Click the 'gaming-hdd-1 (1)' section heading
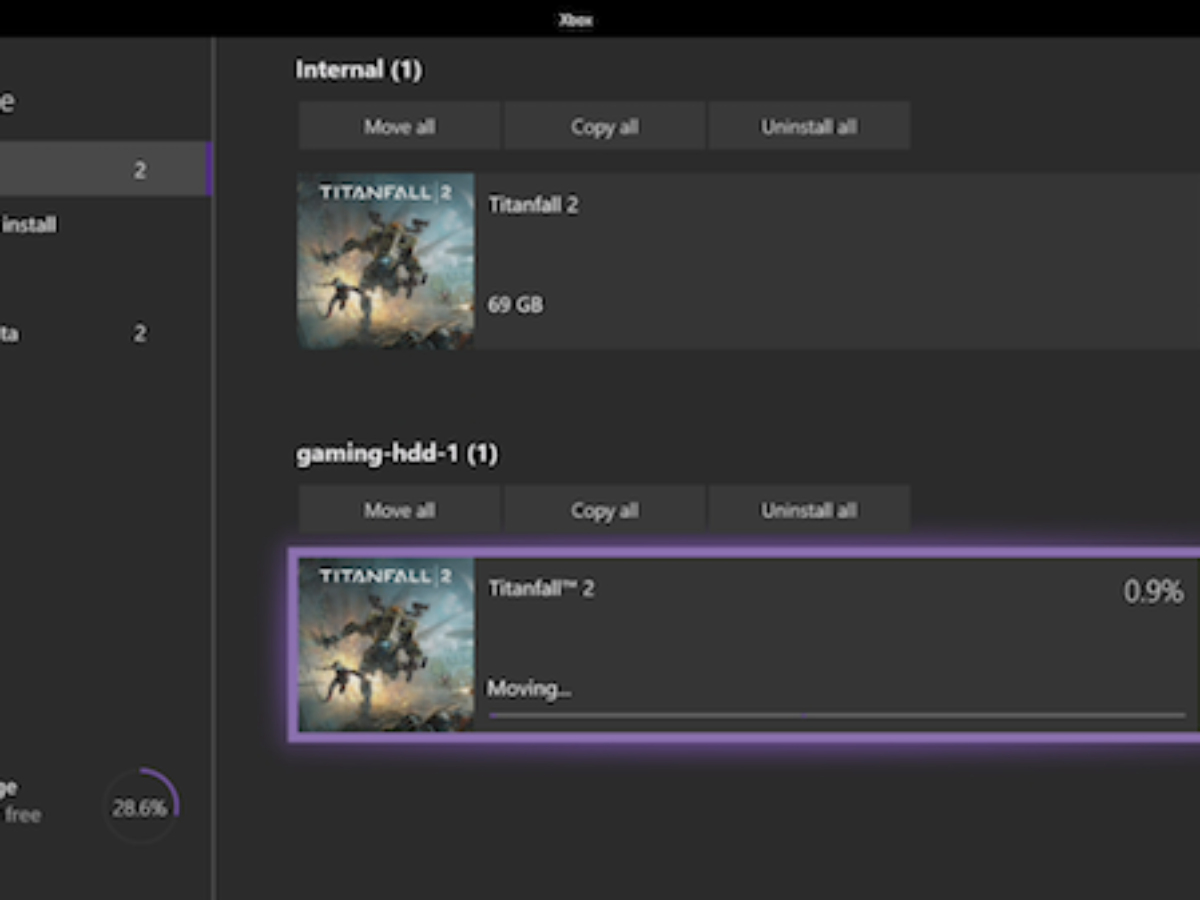Viewport: 1200px width, 900px height. click(x=397, y=454)
